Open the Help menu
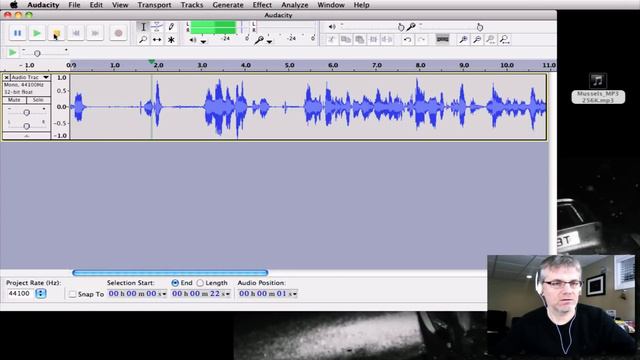 point(361,5)
